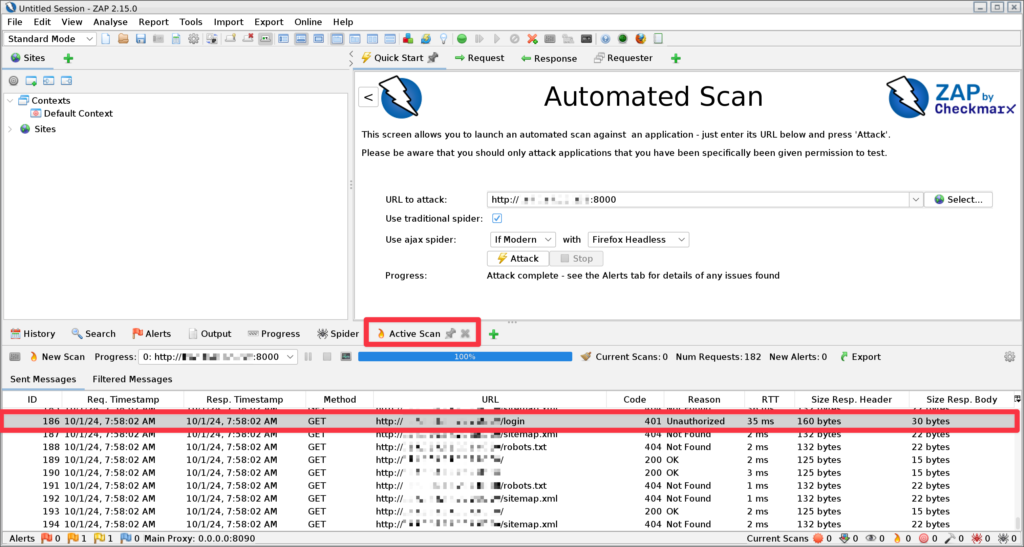Click the pause scan icon

tap(308, 357)
